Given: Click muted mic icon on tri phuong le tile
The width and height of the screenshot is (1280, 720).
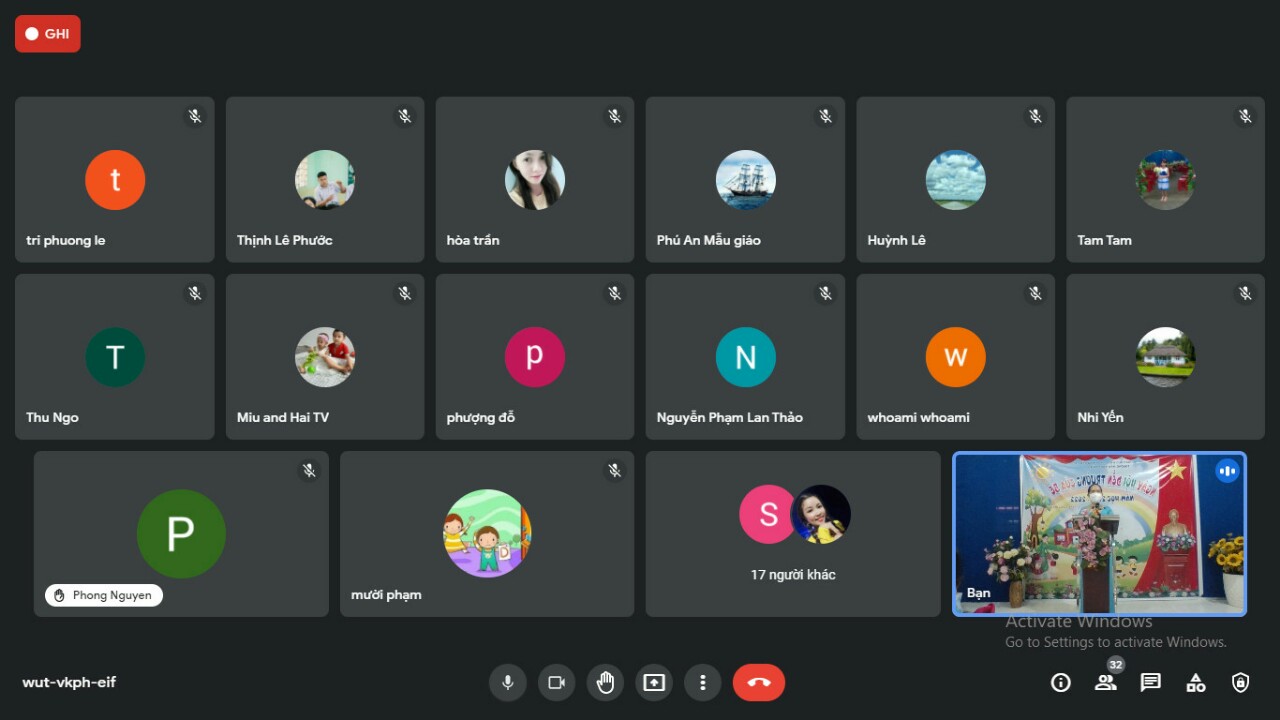Looking at the screenshot, I should point(195,116).
